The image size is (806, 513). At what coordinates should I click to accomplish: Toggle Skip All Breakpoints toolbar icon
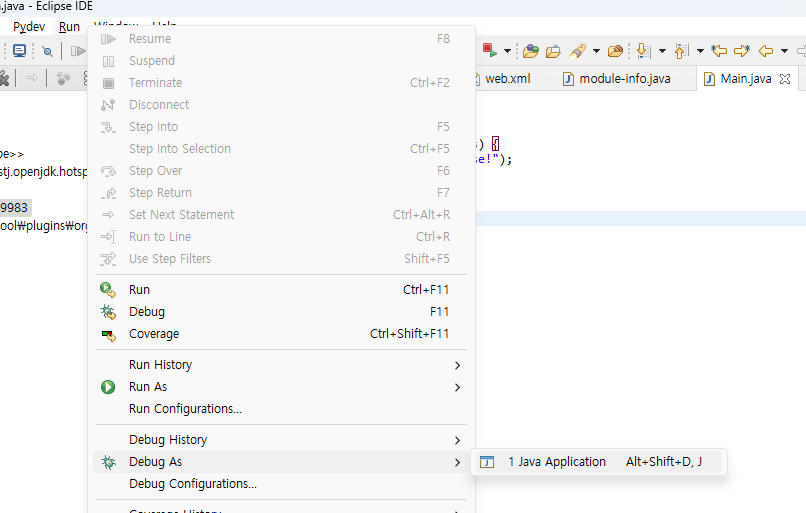47,51
